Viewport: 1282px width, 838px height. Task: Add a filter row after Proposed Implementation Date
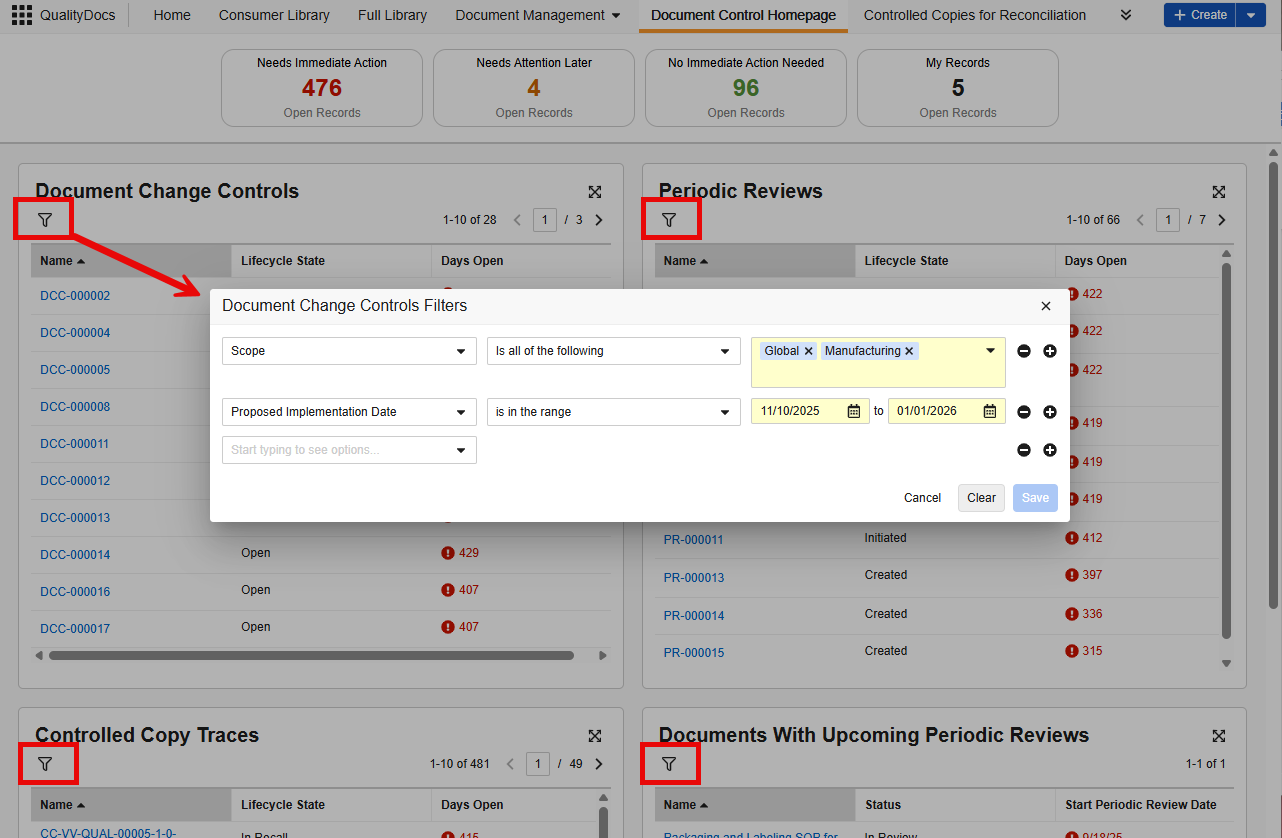coord(1049,412)
